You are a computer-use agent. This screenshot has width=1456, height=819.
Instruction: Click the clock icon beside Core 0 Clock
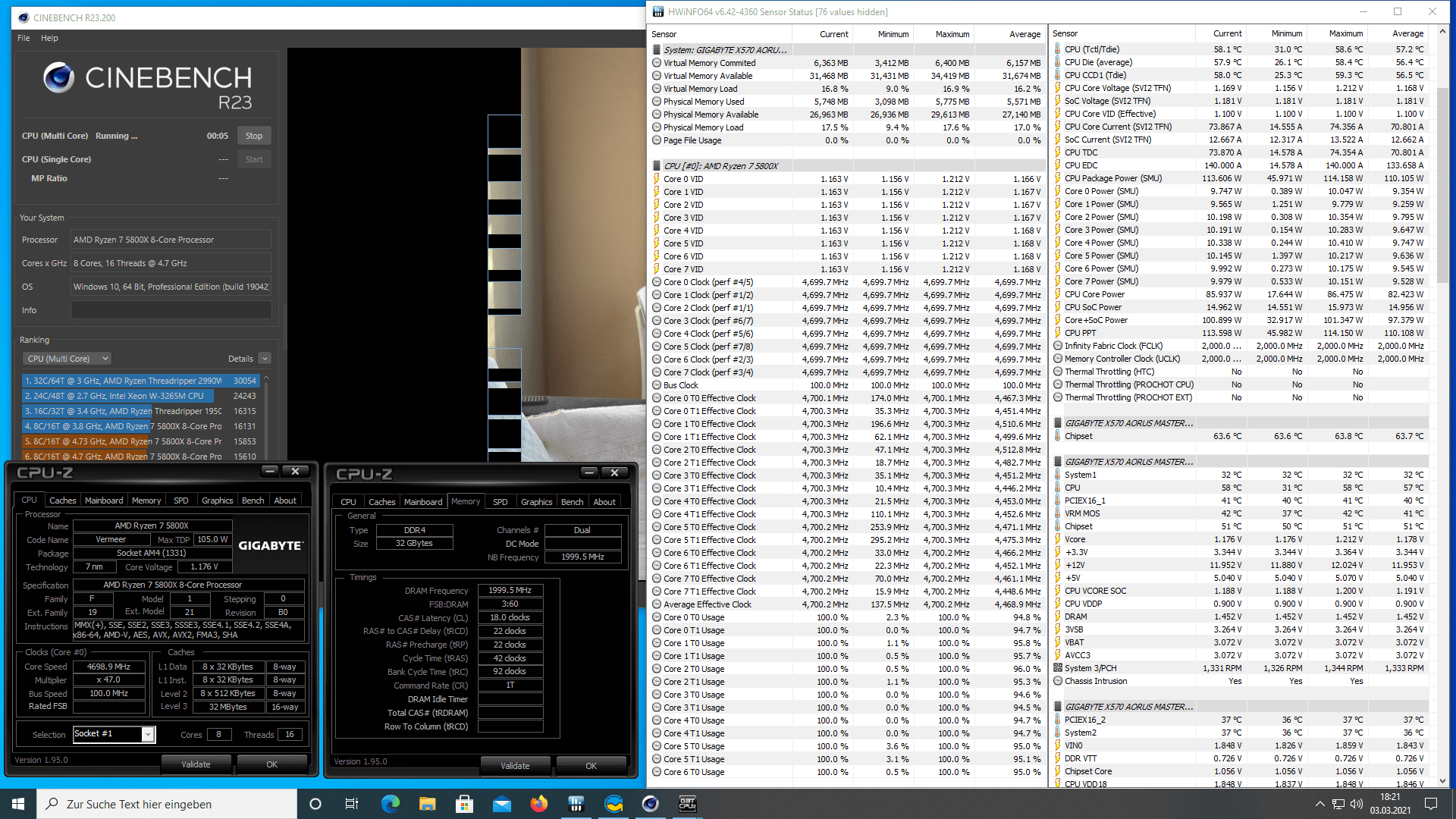point(657,282)
